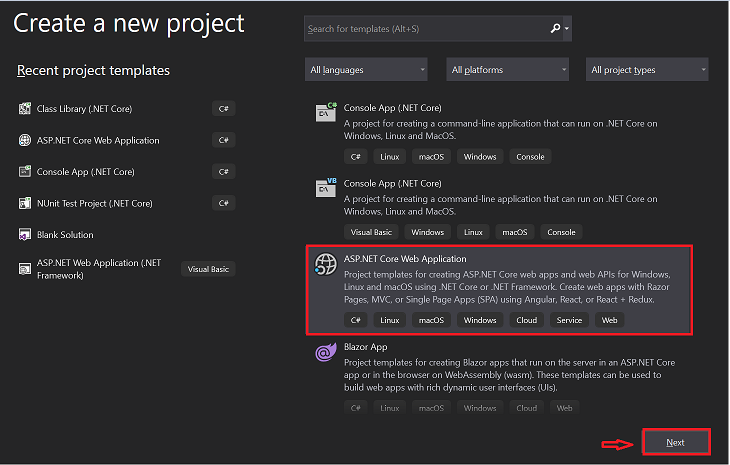The height and width of the screenshot is (465, 730).
Task: Focus the Search for templates field
Action: pyautogui.click(x=425, y=29)
